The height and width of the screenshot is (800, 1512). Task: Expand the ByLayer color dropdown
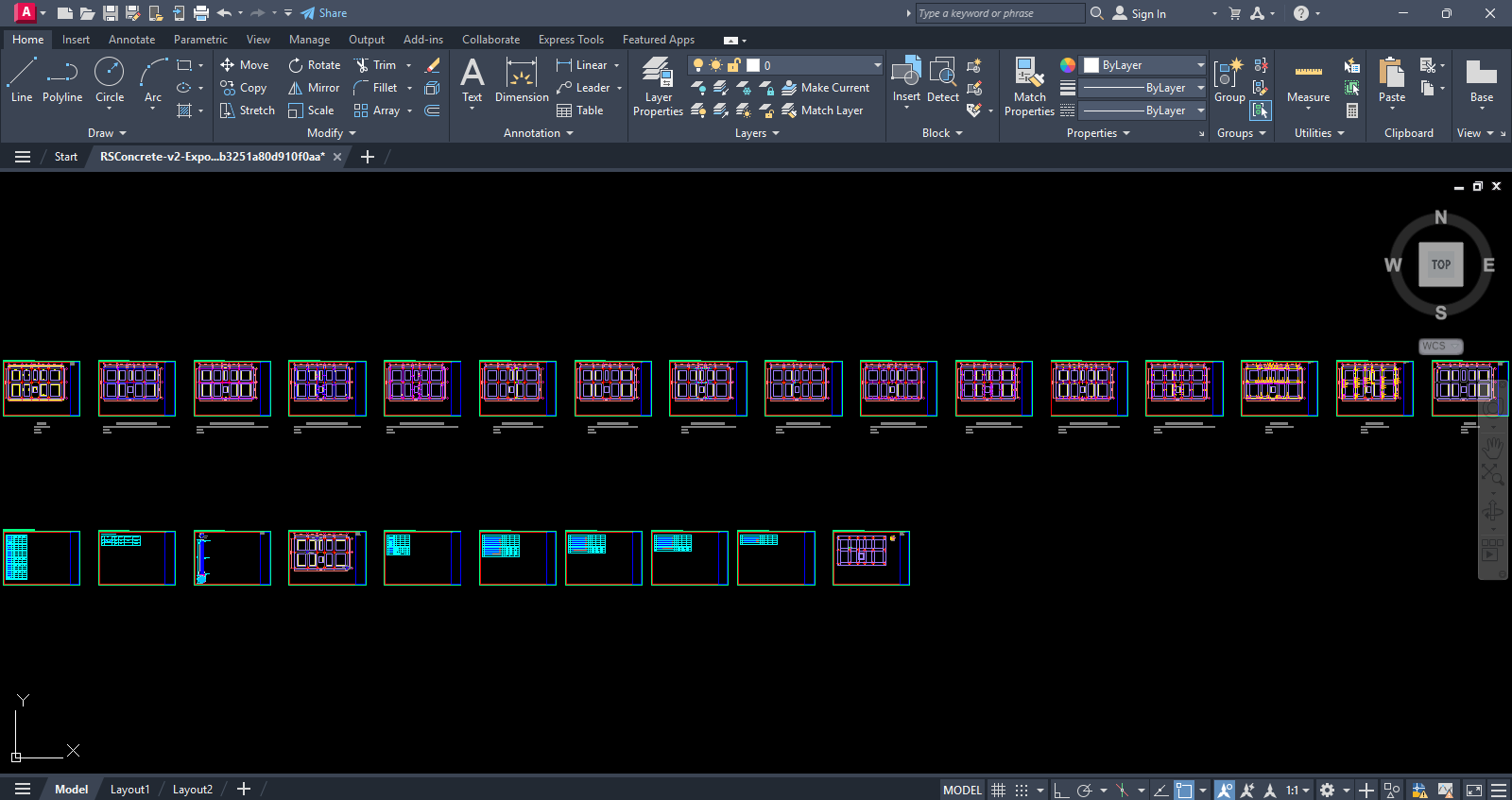pos(1200,65)
